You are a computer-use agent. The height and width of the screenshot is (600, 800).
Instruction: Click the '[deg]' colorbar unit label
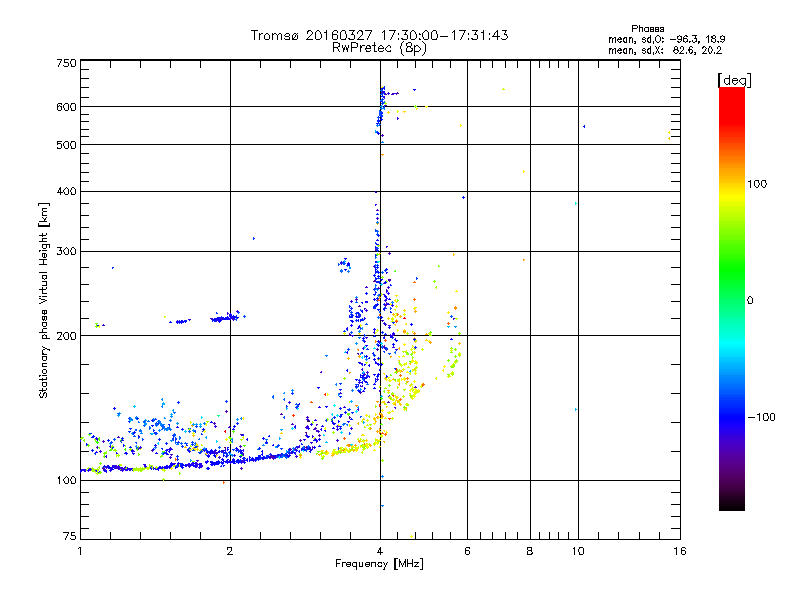point(734,80)
